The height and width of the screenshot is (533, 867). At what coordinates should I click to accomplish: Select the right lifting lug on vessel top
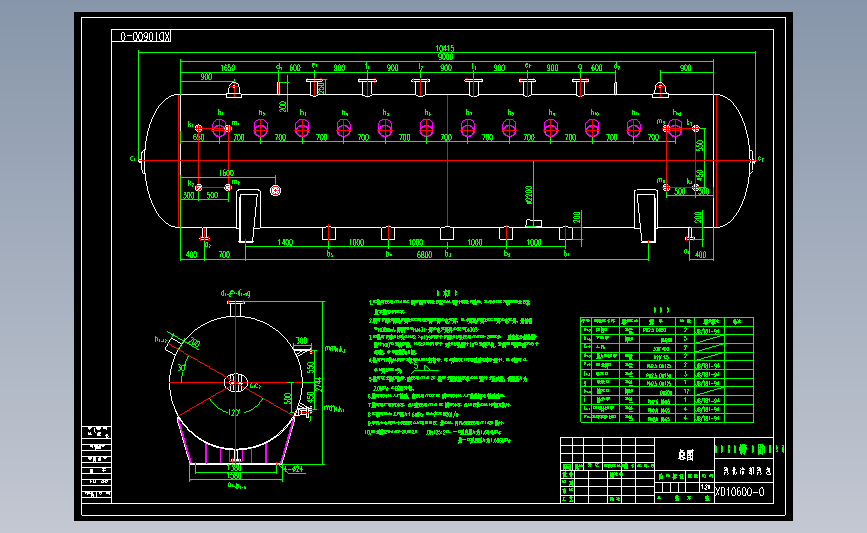pos(660,89)
